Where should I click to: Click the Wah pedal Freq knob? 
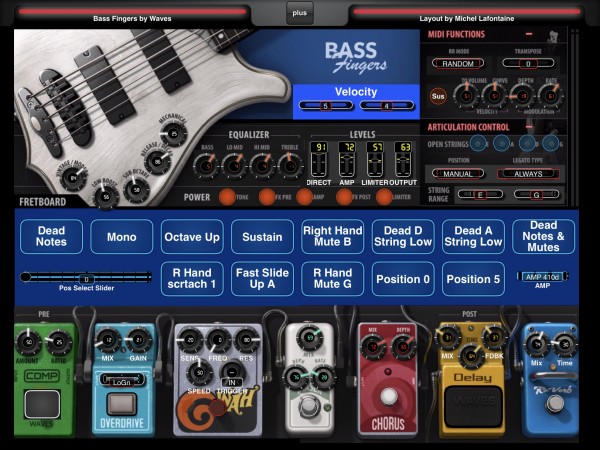point(220,340)
